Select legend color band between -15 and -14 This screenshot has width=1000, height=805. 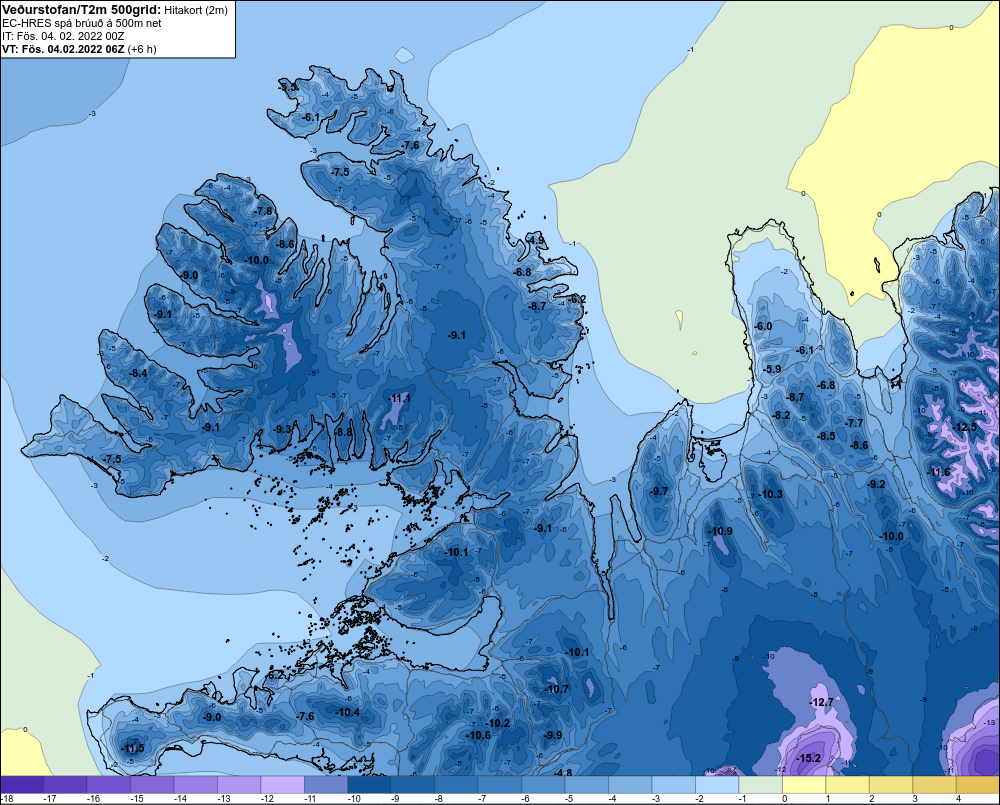[152, 785]
